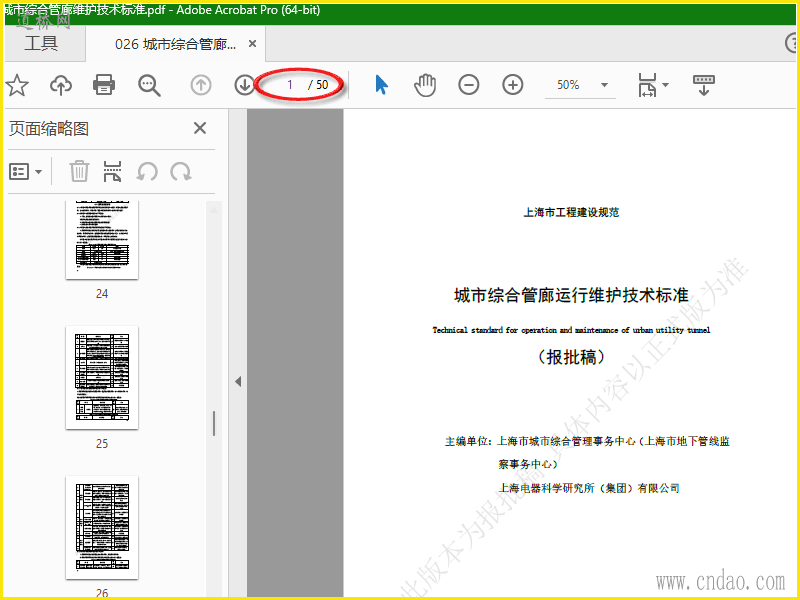
Task: Click the text (报批稿)
Action: point(571,357)
